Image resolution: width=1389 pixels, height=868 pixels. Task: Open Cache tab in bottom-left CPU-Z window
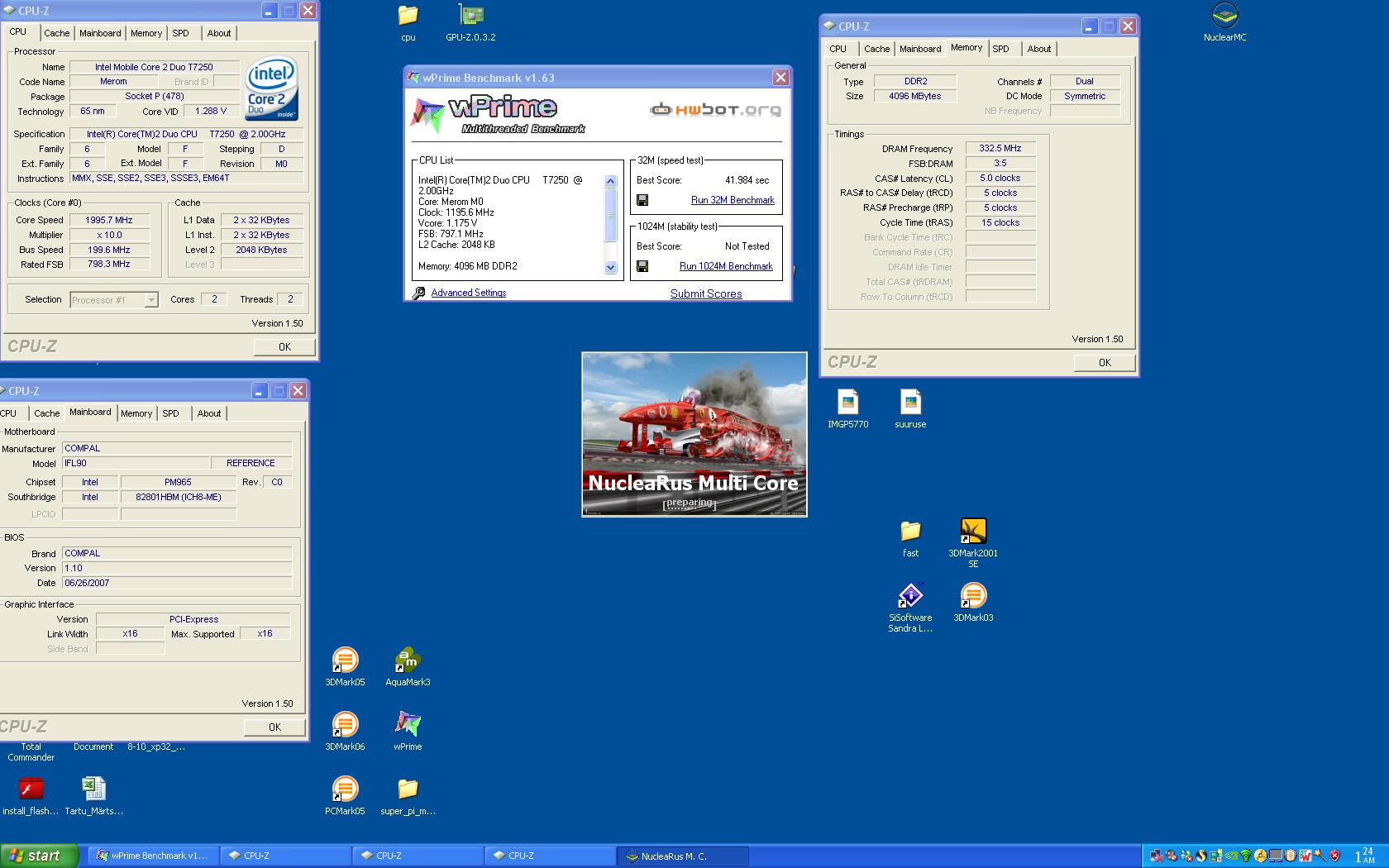(46, 413)
